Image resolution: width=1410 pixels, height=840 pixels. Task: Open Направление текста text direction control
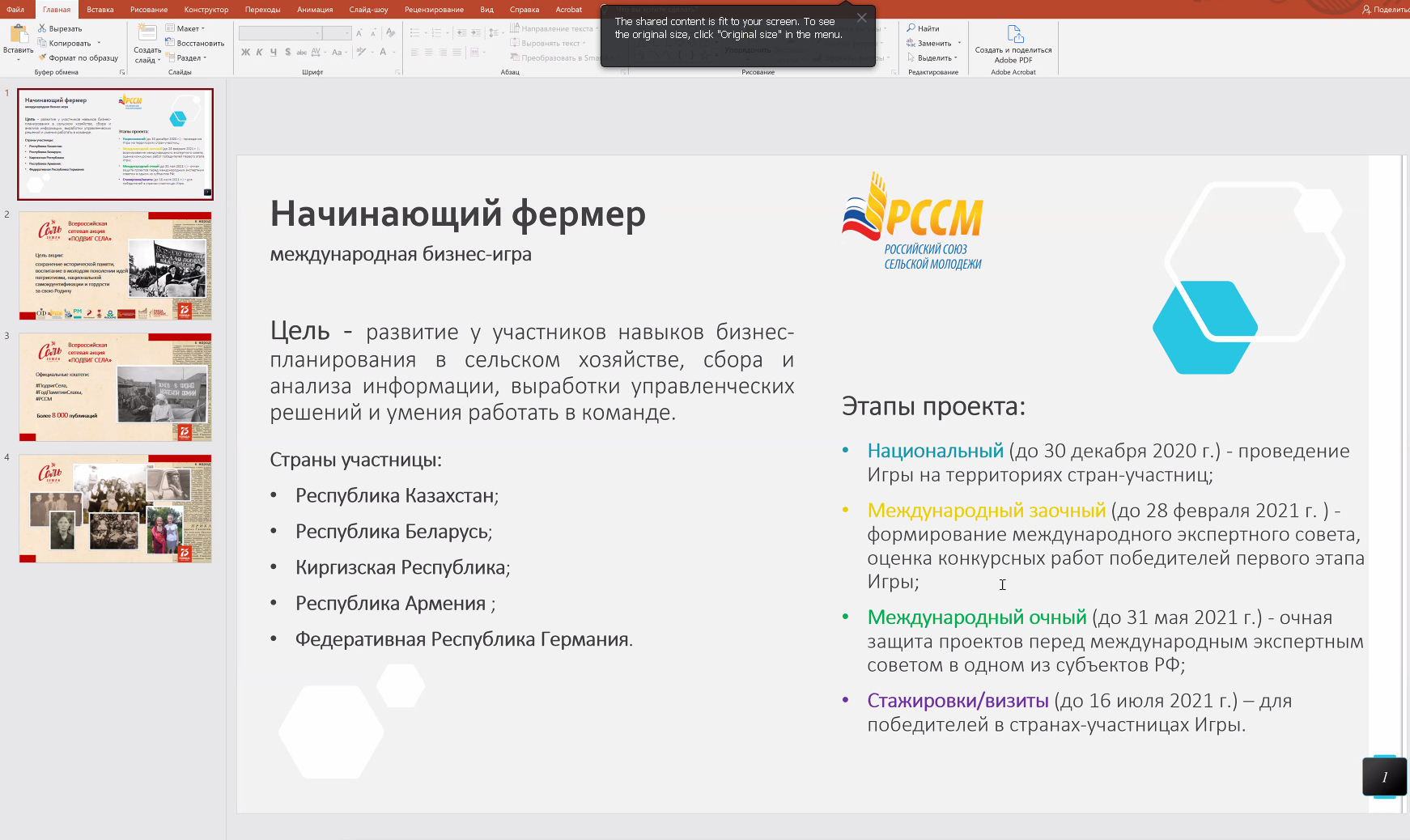tap(554, 28)
